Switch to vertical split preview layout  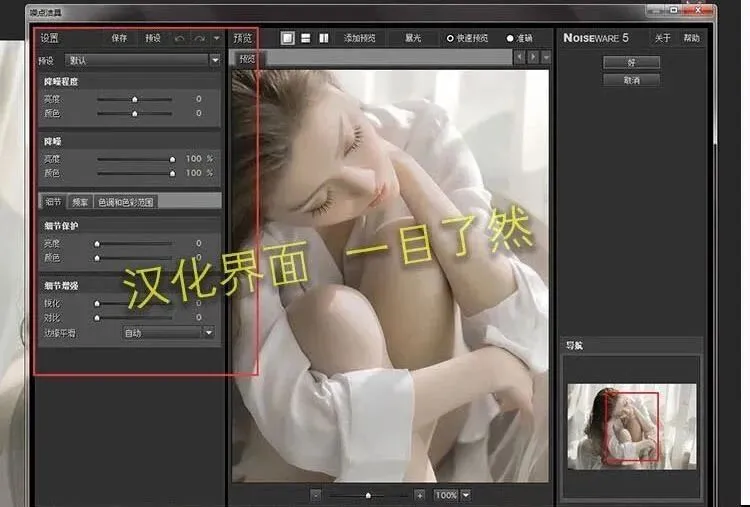[323, 38]
